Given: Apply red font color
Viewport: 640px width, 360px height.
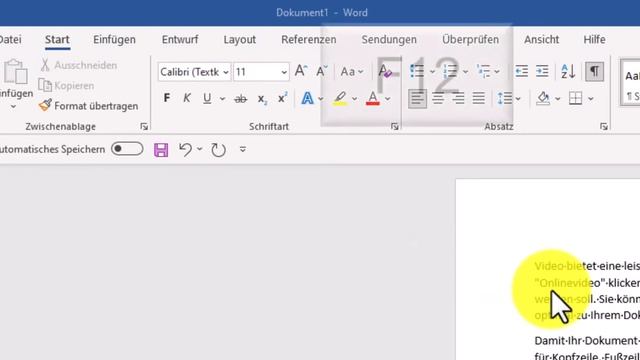Looking at the screenshot, I should (373, 98).
